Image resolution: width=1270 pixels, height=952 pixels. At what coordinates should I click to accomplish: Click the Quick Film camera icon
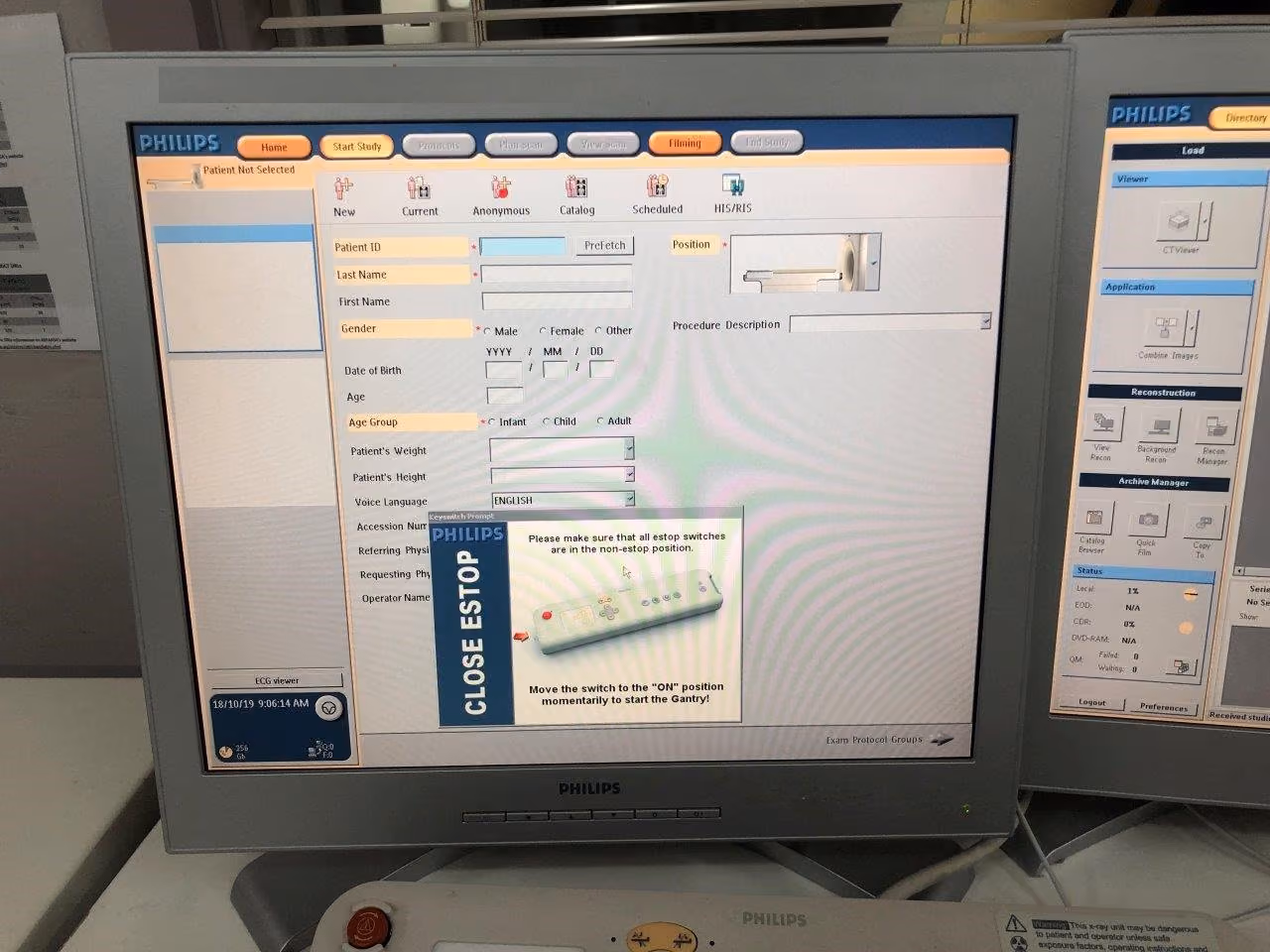tap(1147, 520)
